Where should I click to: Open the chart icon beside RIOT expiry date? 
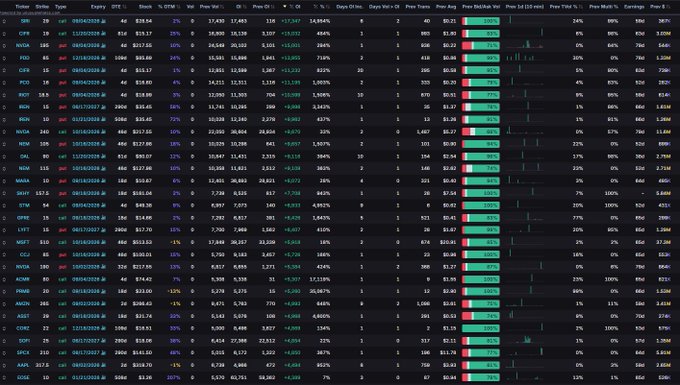click(x=103, y=95)
